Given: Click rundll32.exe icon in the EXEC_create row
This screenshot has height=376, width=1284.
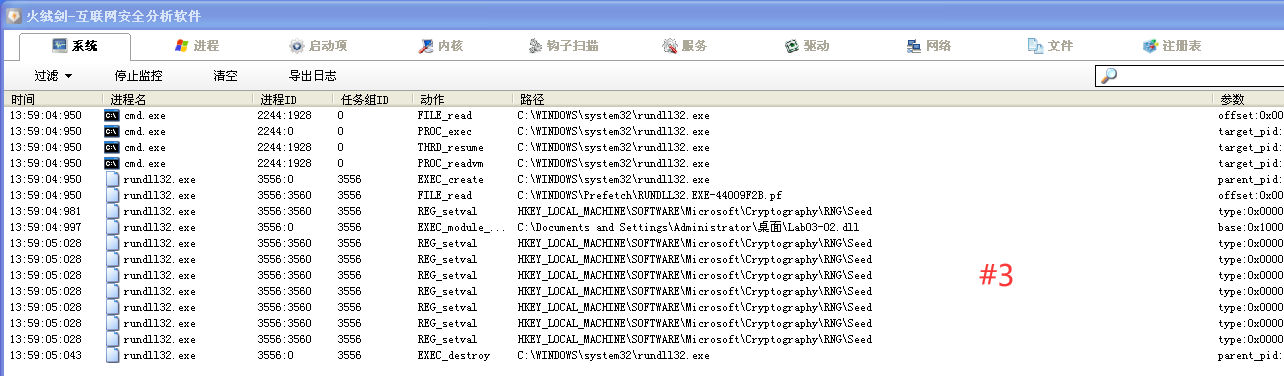Looking at the screenshot, I should click(x=112, y=179).
